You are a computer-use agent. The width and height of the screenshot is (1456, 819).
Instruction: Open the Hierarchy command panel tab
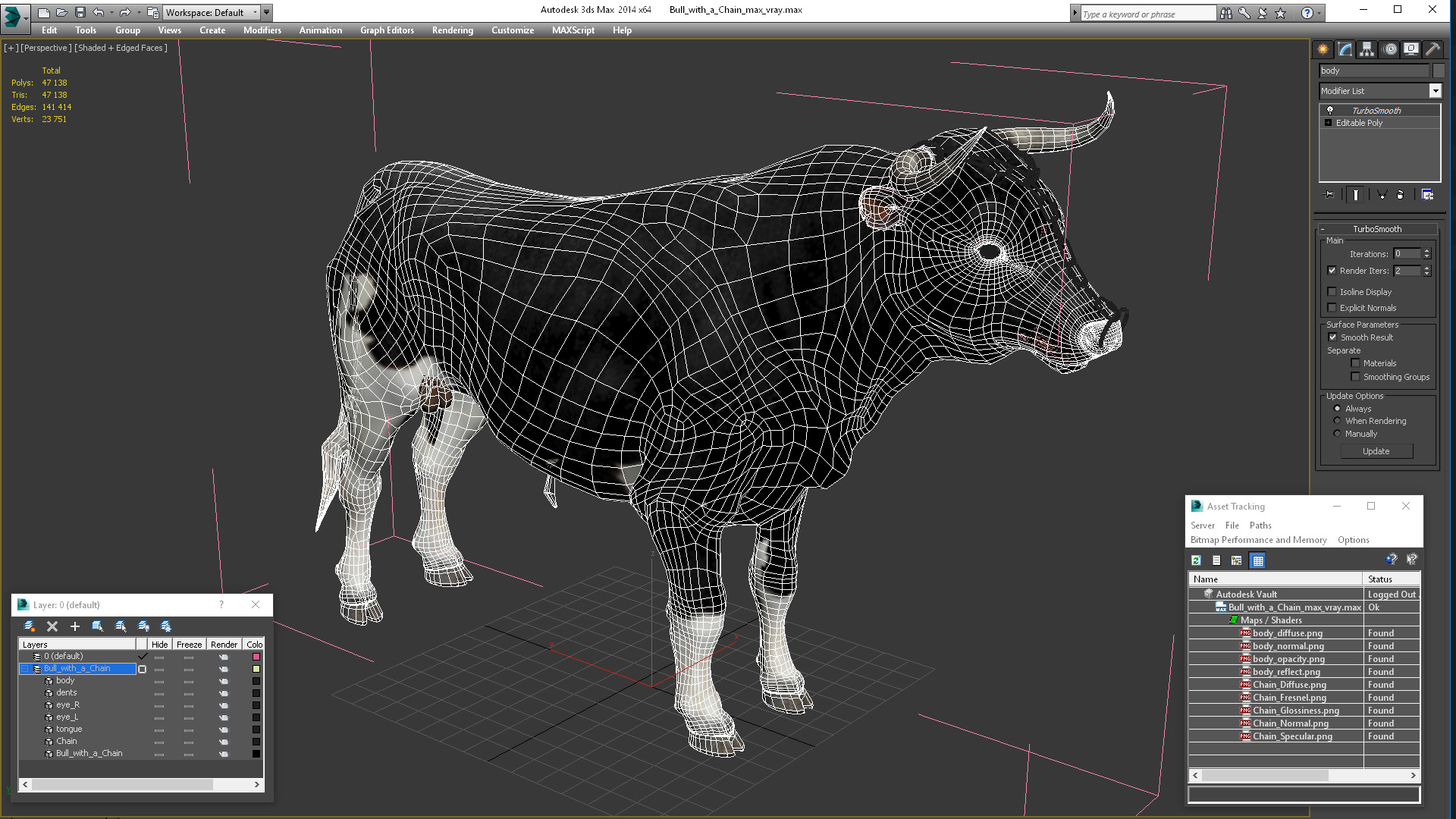(1367, 49)
